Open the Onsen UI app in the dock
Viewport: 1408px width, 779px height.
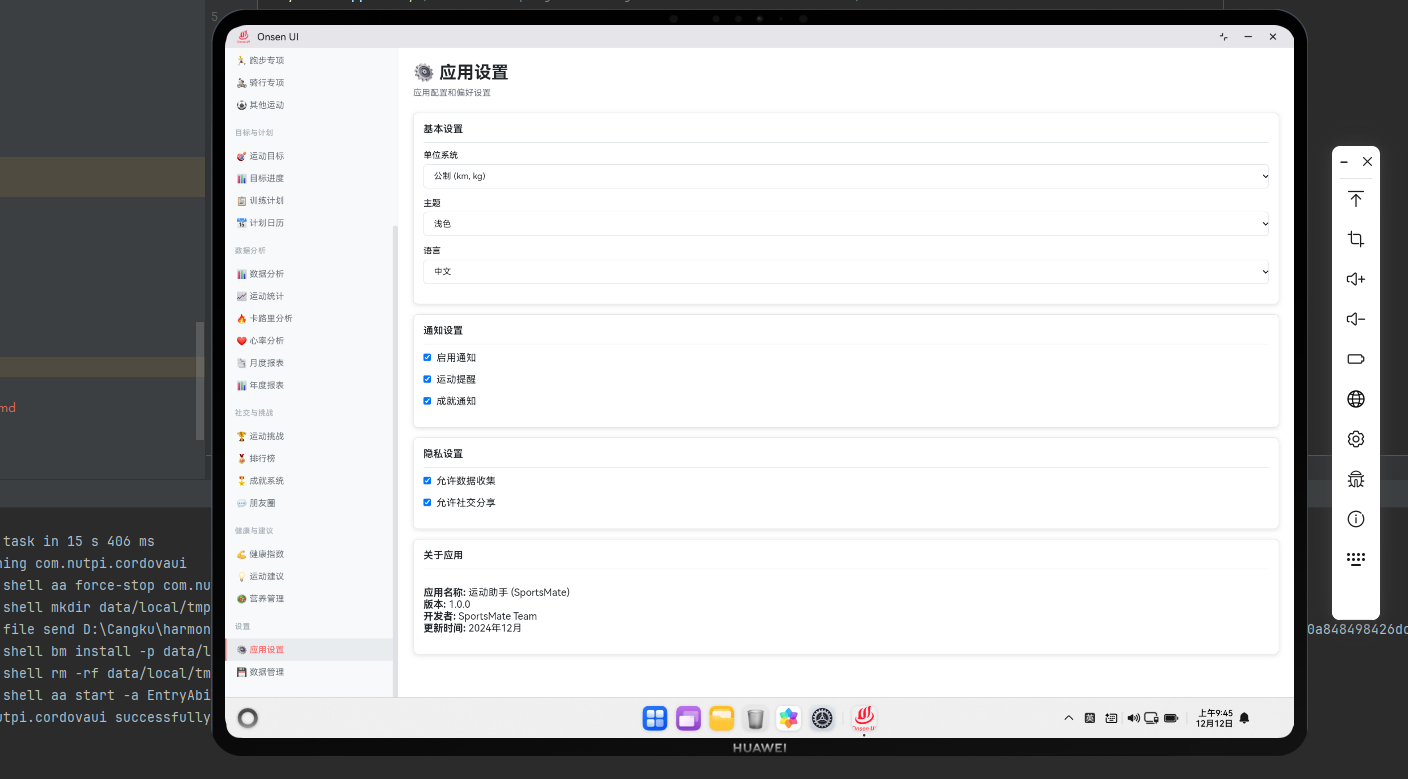tap(863, 718)
